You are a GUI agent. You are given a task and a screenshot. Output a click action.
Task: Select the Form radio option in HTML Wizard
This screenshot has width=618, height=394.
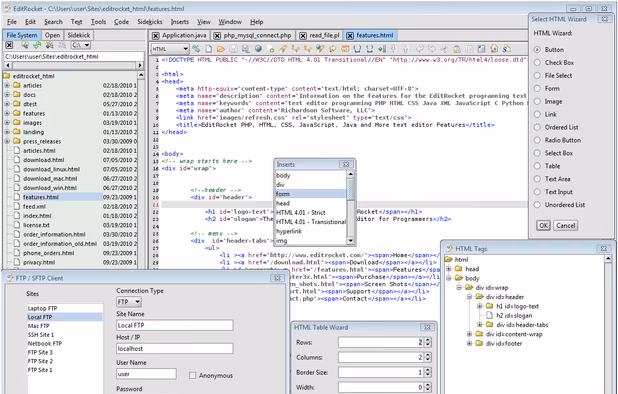[x=537, y=89]
